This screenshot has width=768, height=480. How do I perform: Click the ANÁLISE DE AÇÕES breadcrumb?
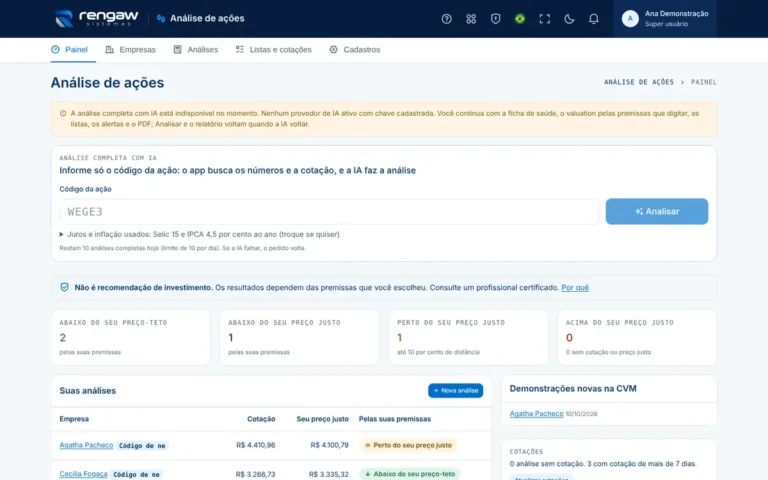639,82
